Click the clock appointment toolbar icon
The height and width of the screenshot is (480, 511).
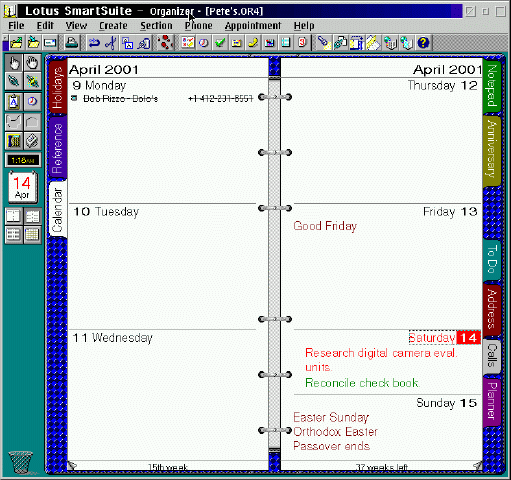point(203,43)
